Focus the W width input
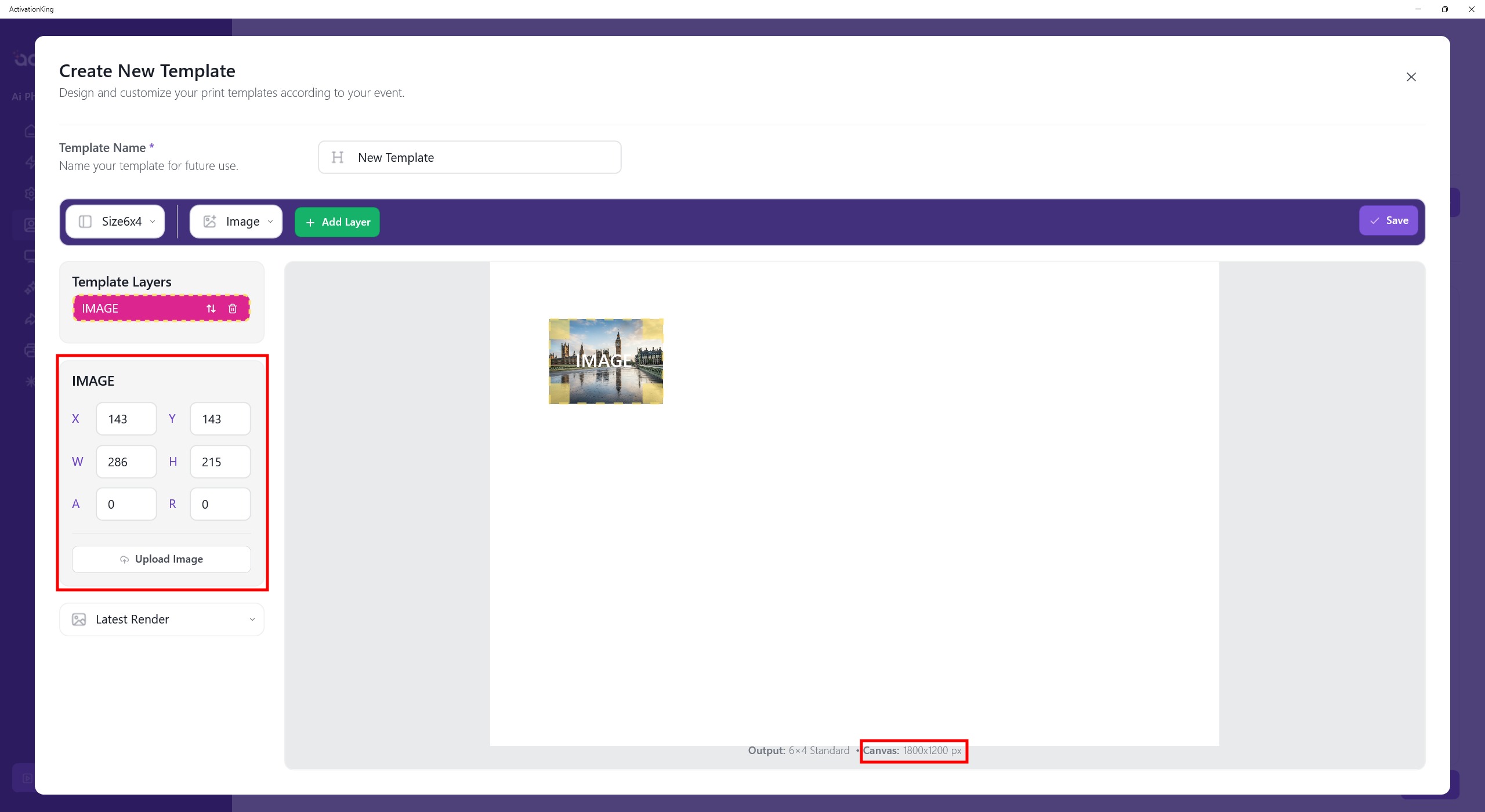 (x=126, y=462)
